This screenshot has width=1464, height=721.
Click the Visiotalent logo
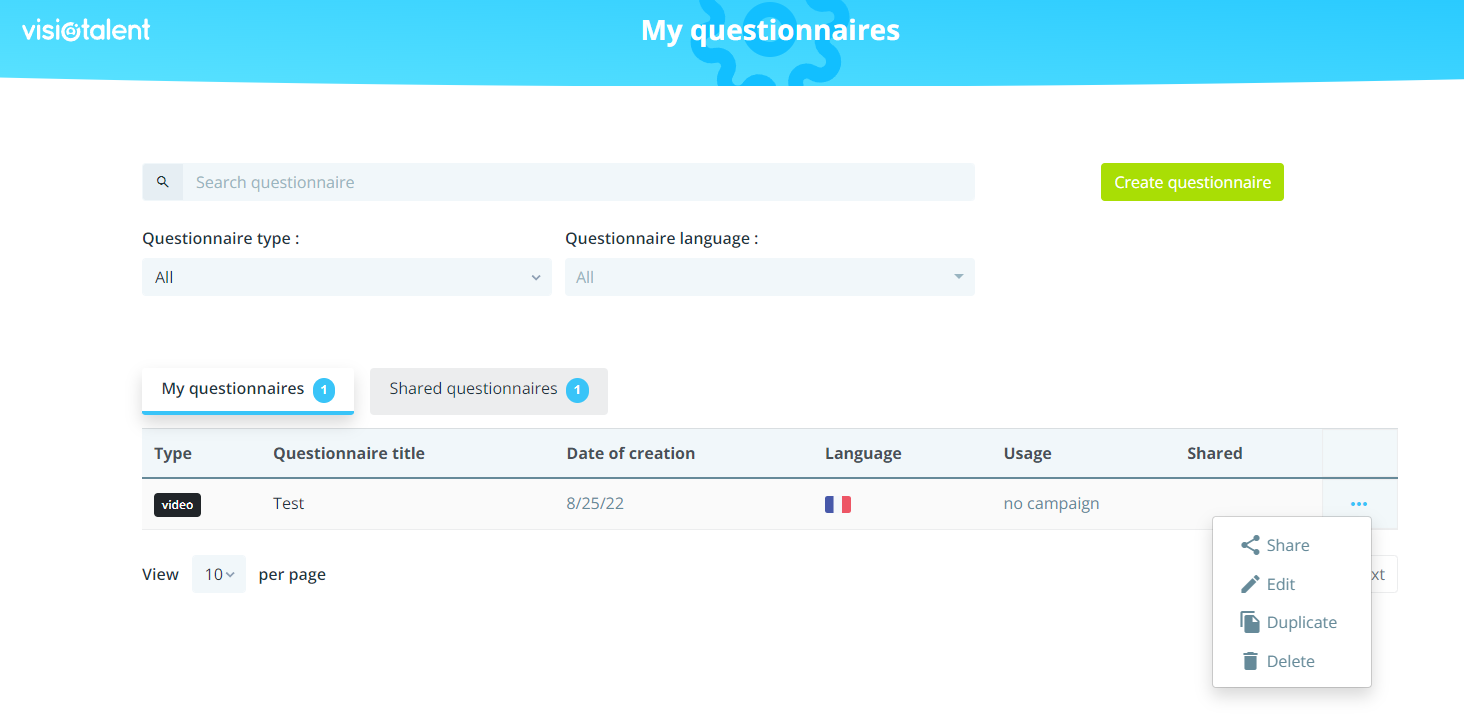86,30
